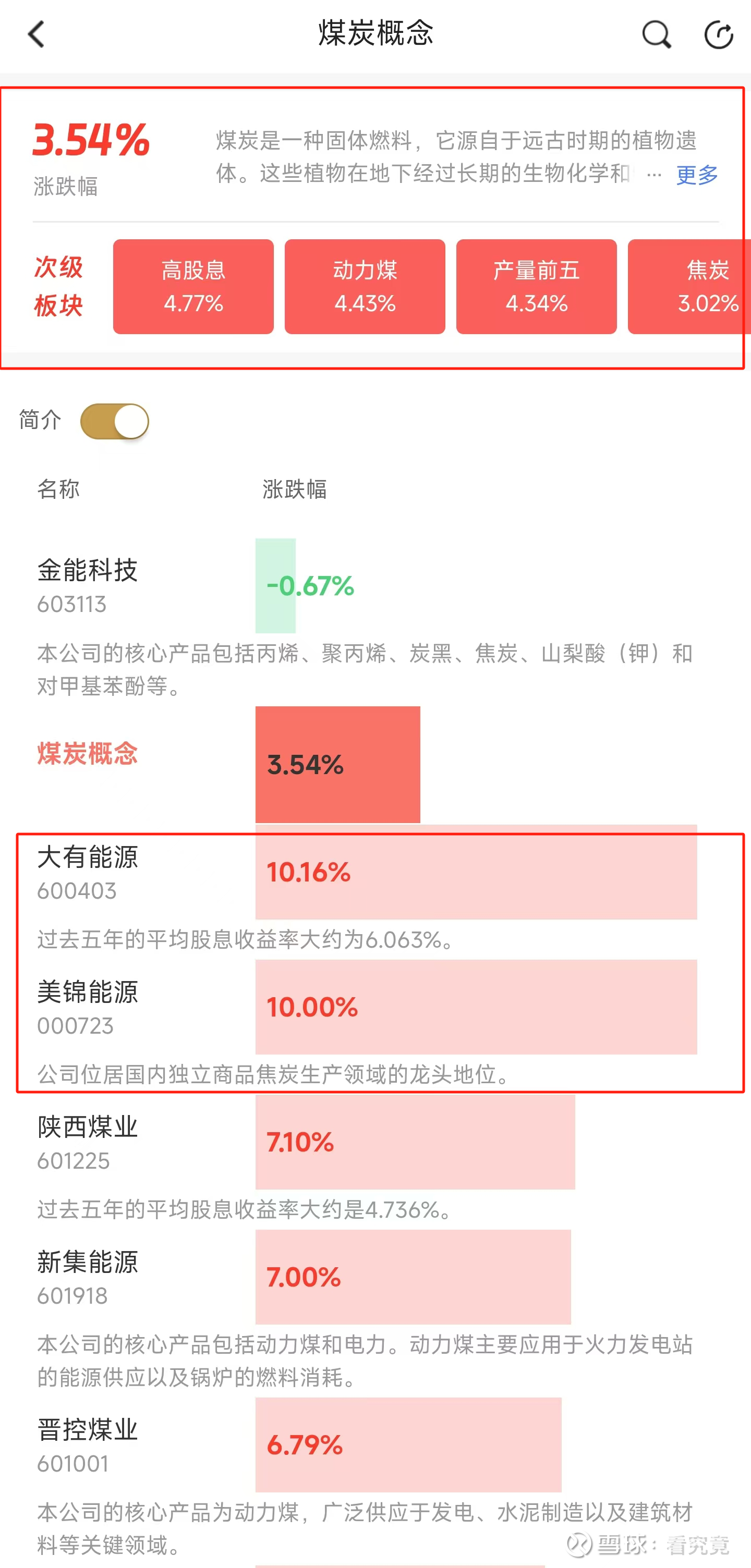Tap the refresh icon in the header
Screen dimensions: 751x1568
tap(719, 34)
